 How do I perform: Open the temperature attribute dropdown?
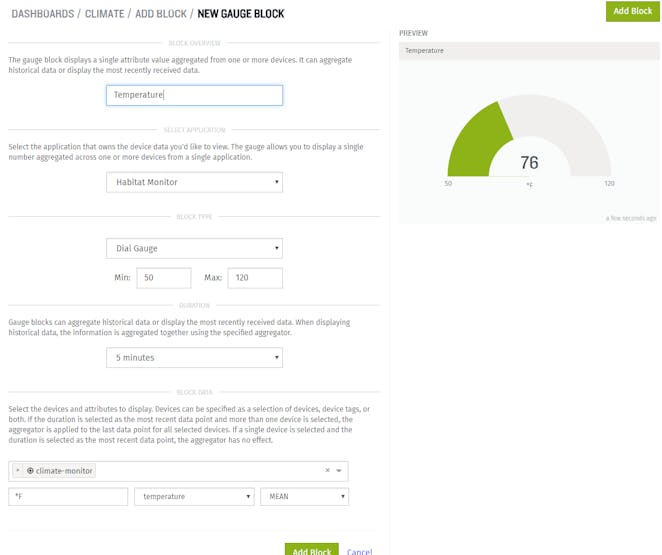tap(194, 497)
